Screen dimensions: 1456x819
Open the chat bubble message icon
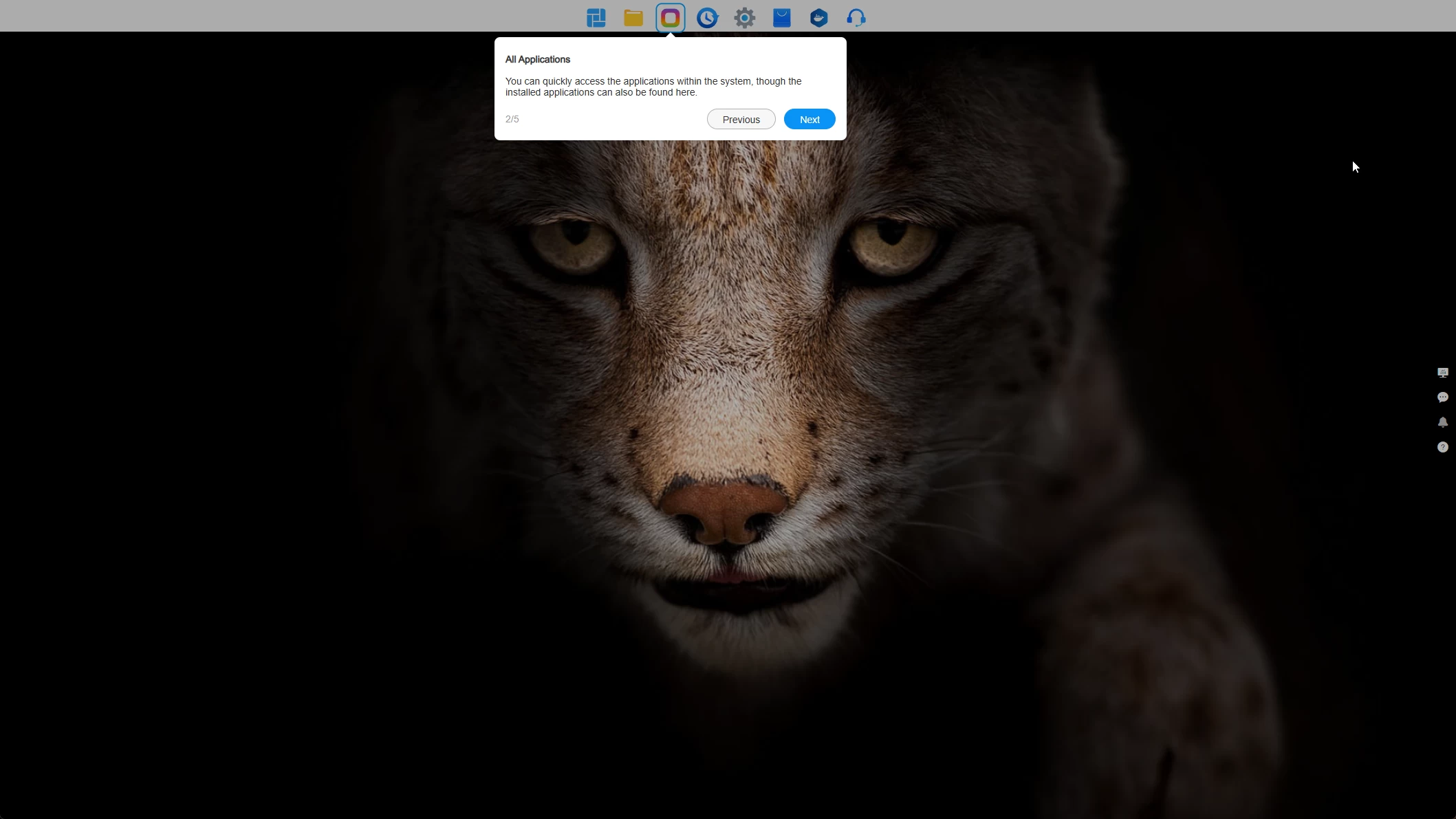(1443, 397)
